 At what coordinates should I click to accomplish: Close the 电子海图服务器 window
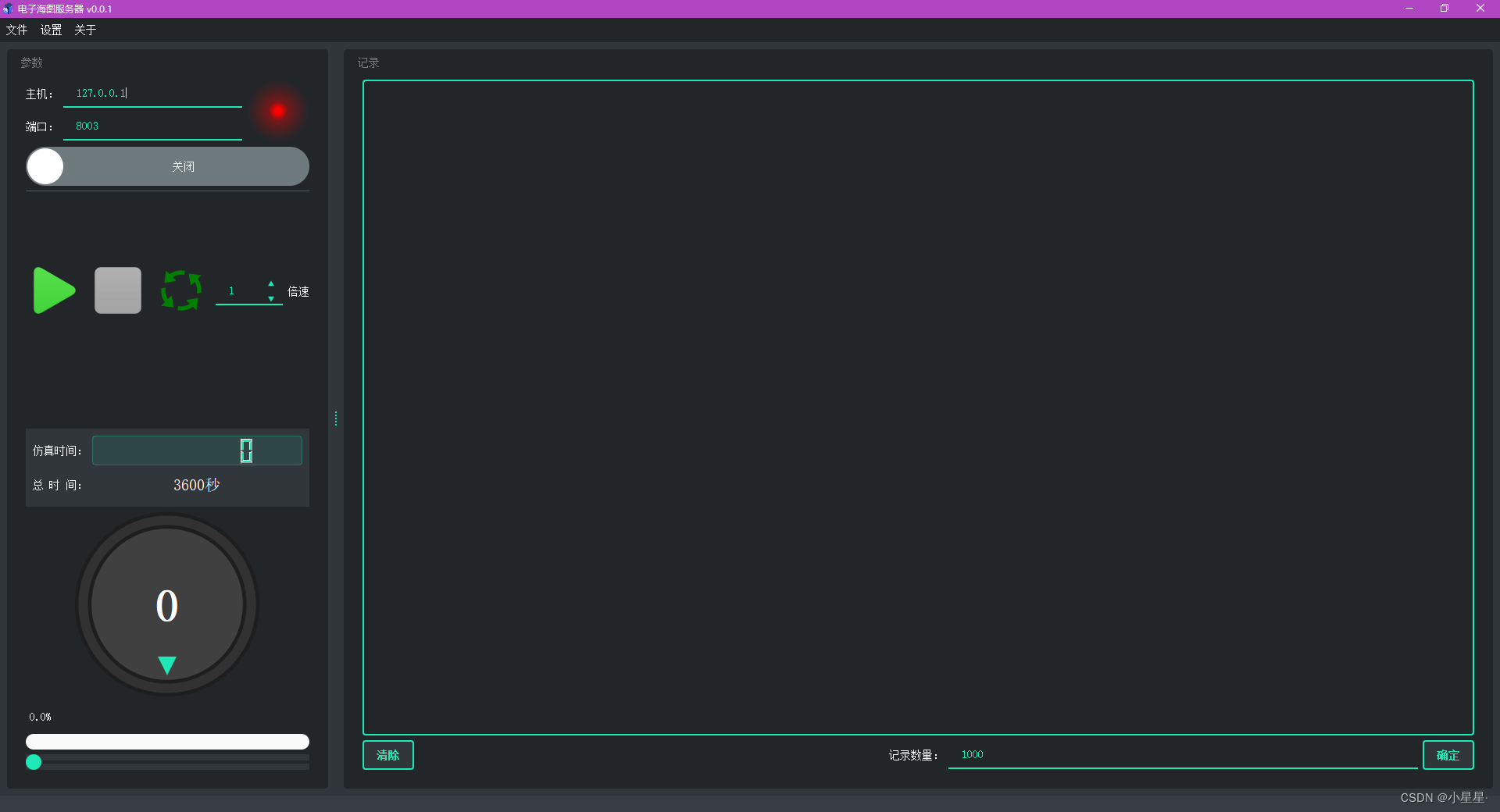(x=1480, y=9)
